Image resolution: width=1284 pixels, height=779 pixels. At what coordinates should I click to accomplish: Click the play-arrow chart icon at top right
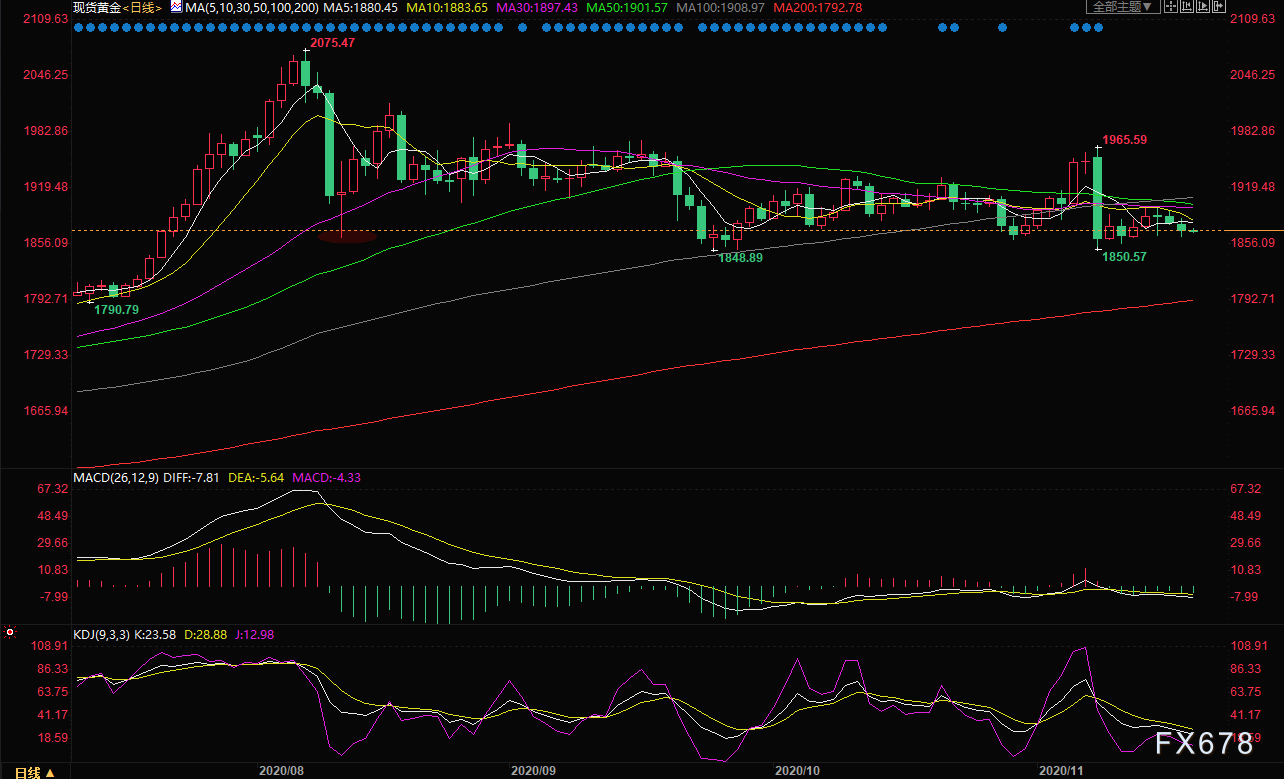pos(1202,6)
